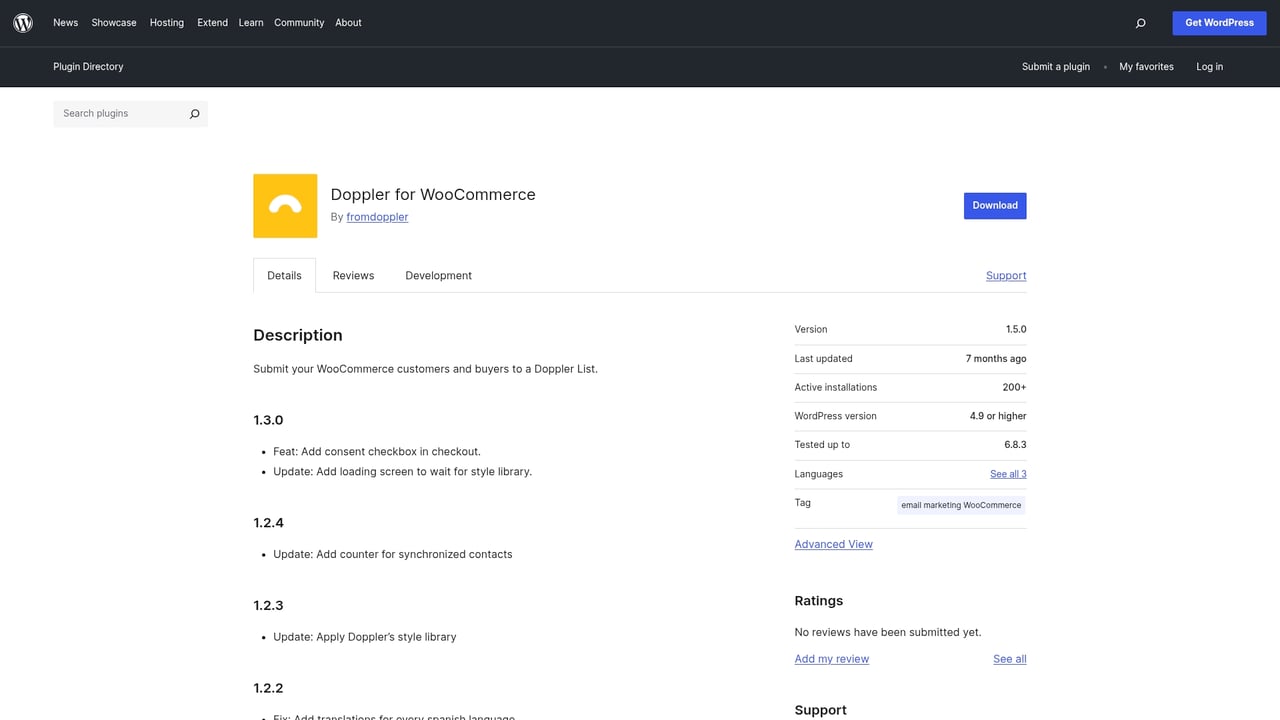Expand the See all ratings list

click(x=1009, y=658)
